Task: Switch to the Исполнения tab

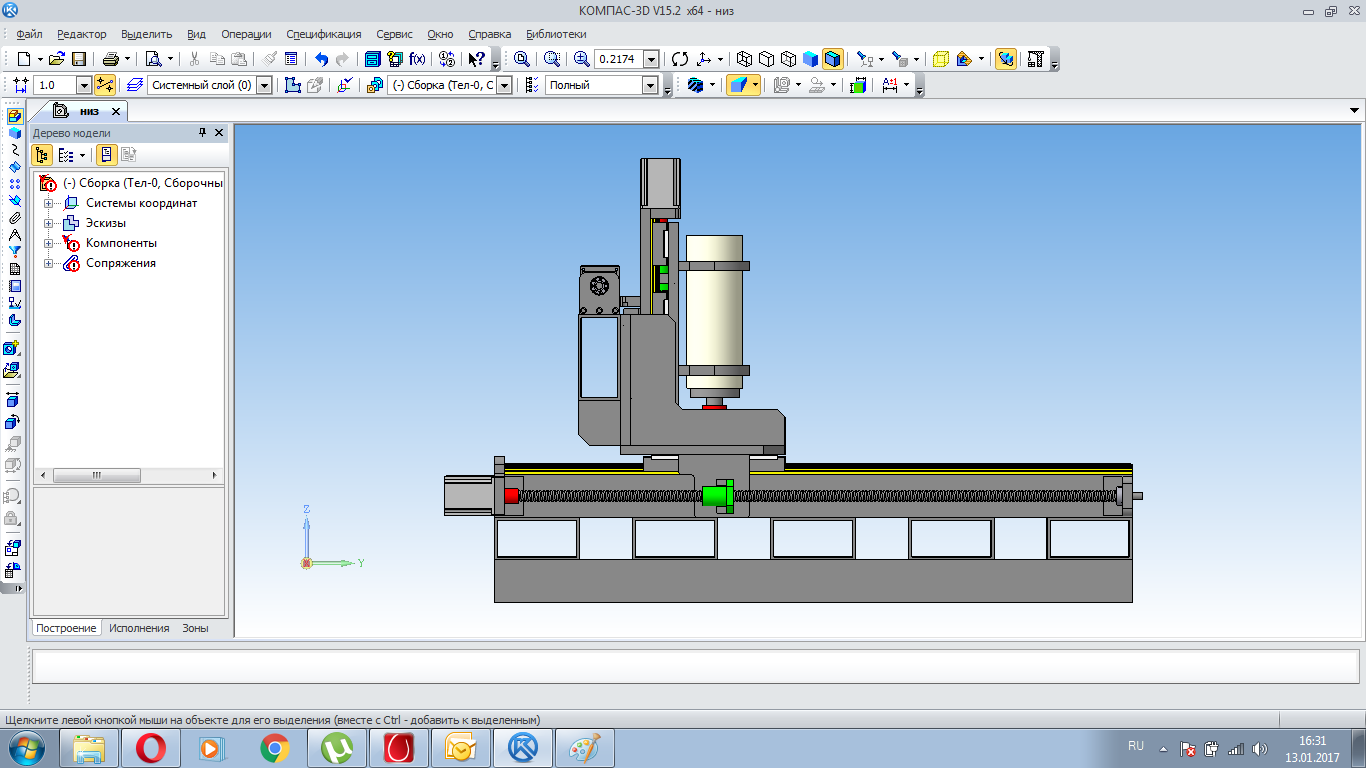Action: point(139,628)
